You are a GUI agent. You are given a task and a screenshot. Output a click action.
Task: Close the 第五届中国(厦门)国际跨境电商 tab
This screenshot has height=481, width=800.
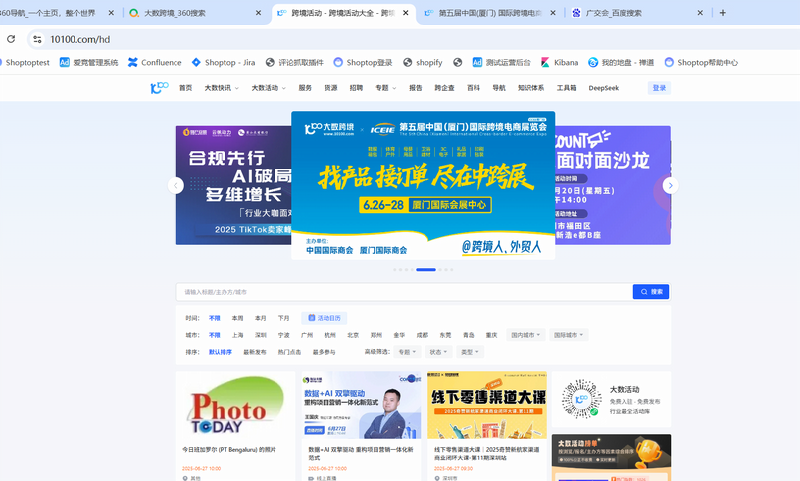coord(553,13)
